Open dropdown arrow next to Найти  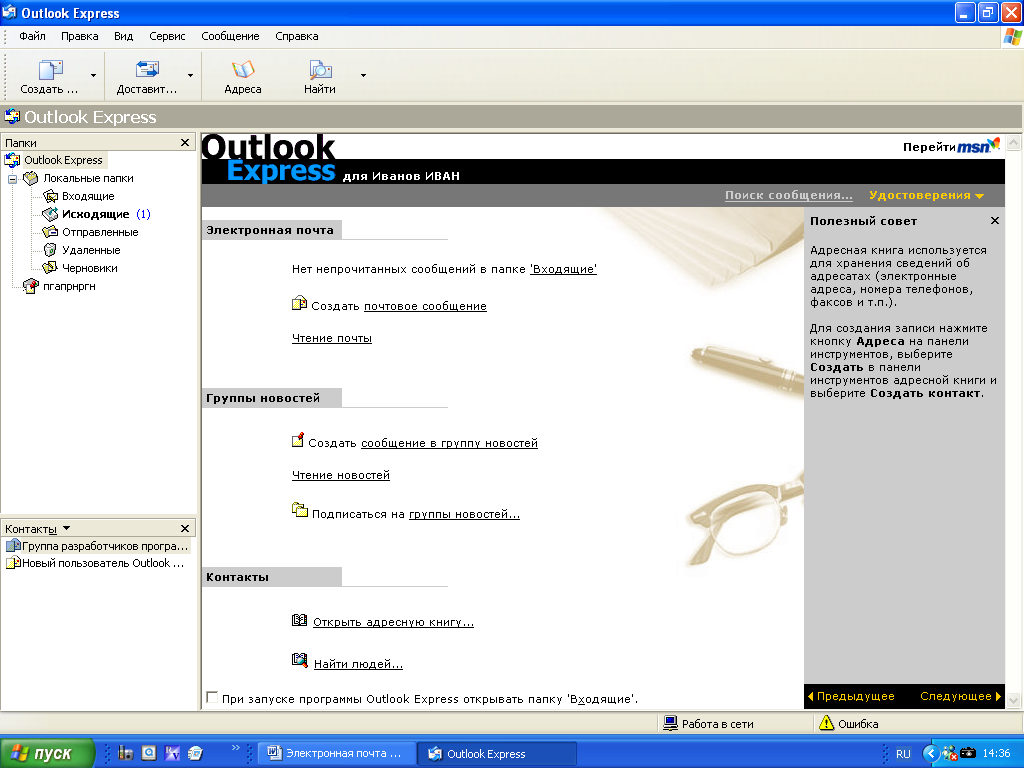pos(363,75)
